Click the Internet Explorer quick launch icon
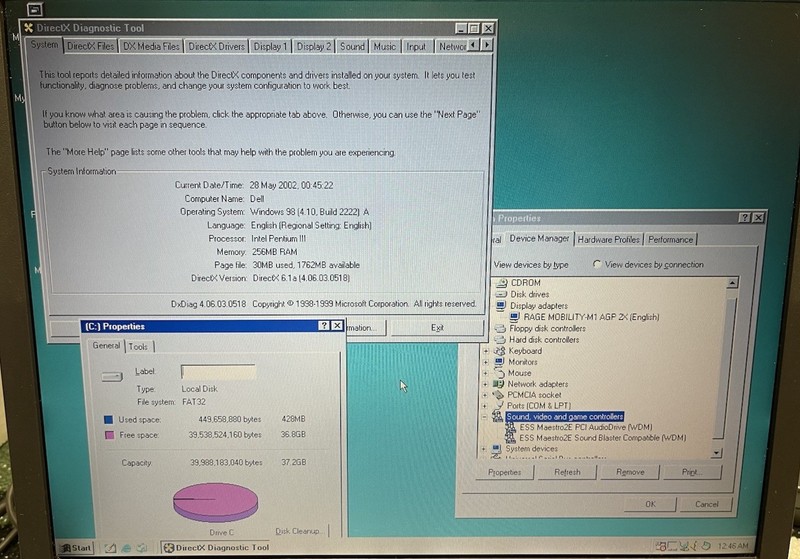Screen dimensions: 800x559 point(126,548)
